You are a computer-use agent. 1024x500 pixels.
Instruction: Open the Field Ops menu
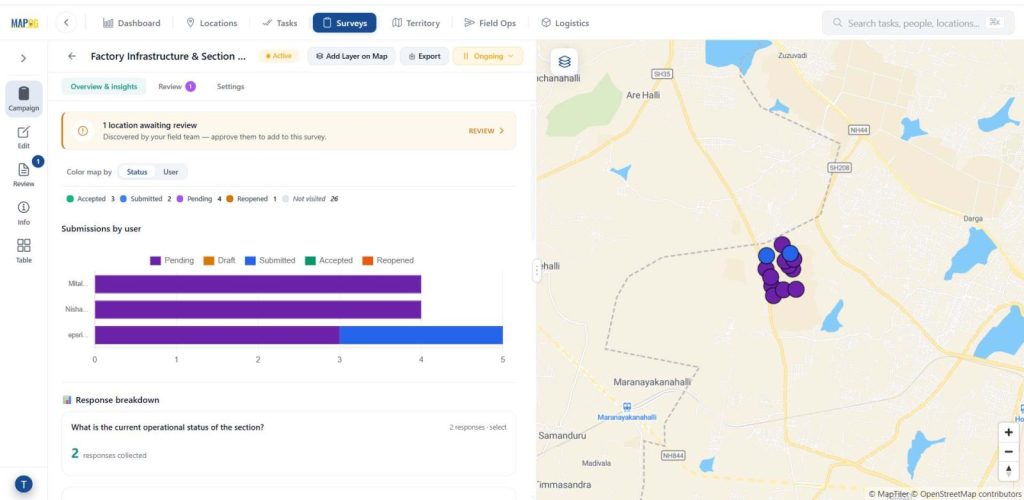tap(490, 23)
